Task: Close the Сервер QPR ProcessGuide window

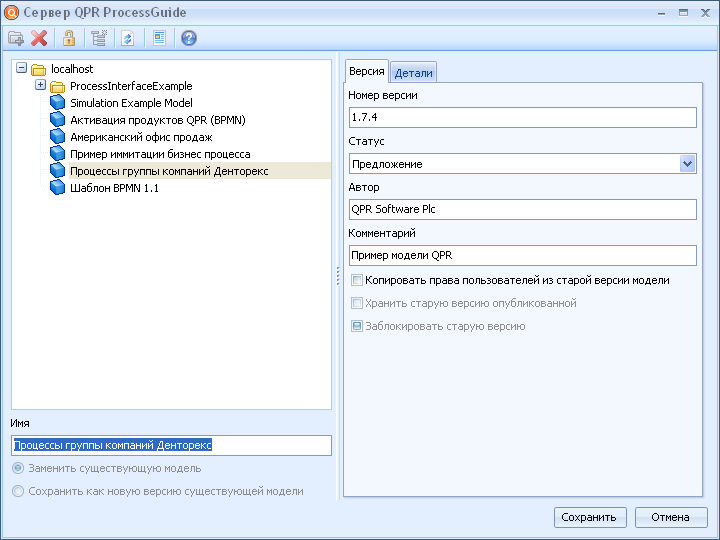Action: click(705, 13)
